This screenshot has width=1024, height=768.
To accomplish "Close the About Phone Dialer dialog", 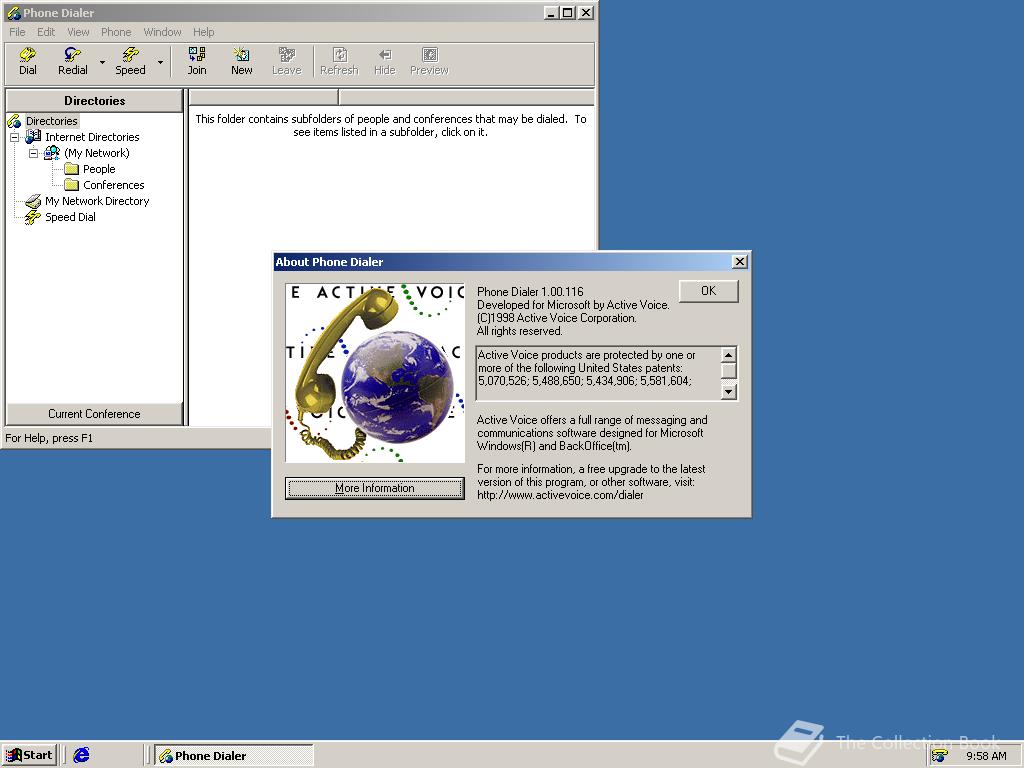I will click(x=739, y=262).
